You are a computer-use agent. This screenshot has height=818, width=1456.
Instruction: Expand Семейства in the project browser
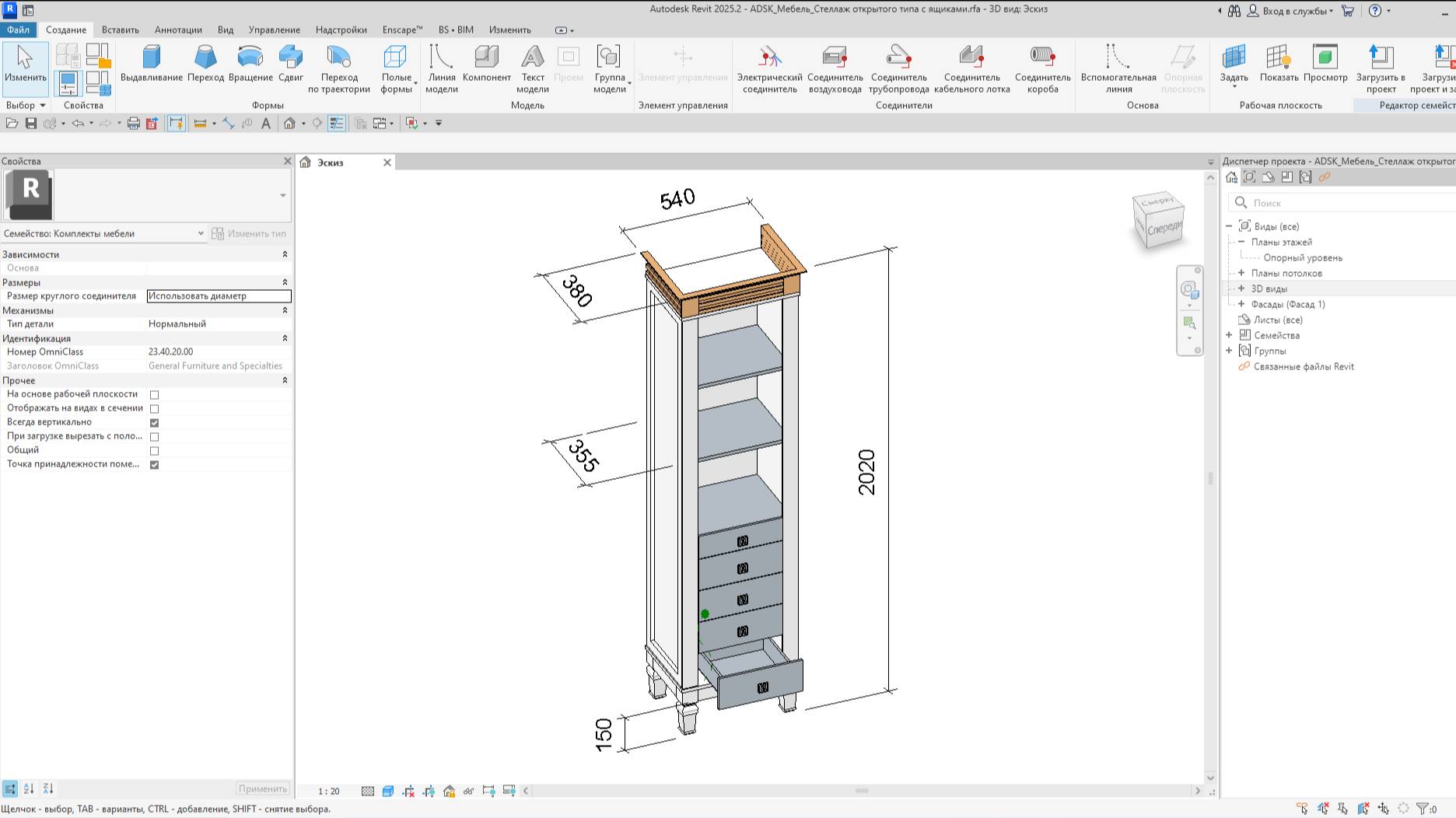pos(1229,335)
